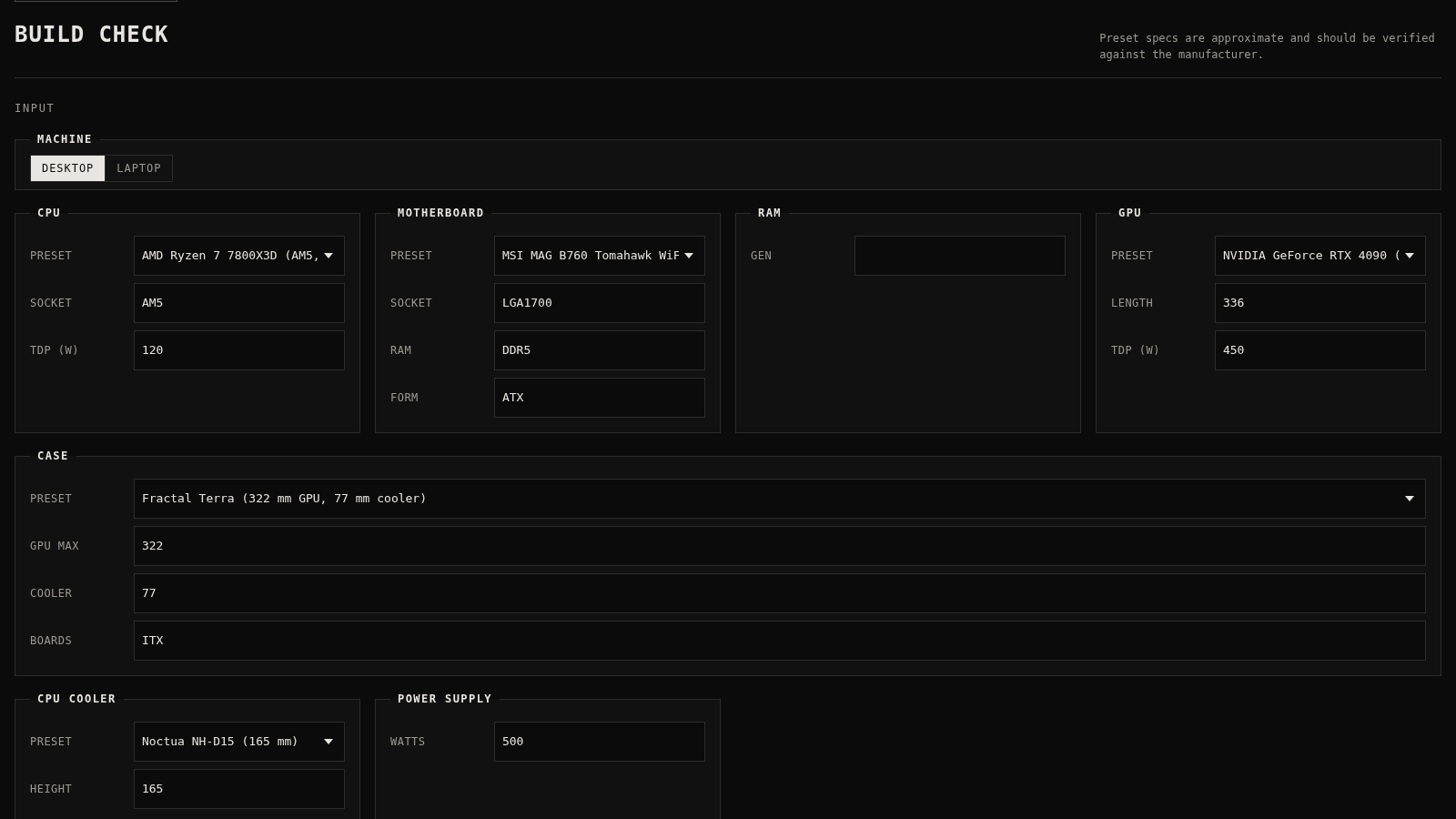Click the motherboard form field ATX
This screenshot has width=1456, height=819.
(x=600, y=398)
